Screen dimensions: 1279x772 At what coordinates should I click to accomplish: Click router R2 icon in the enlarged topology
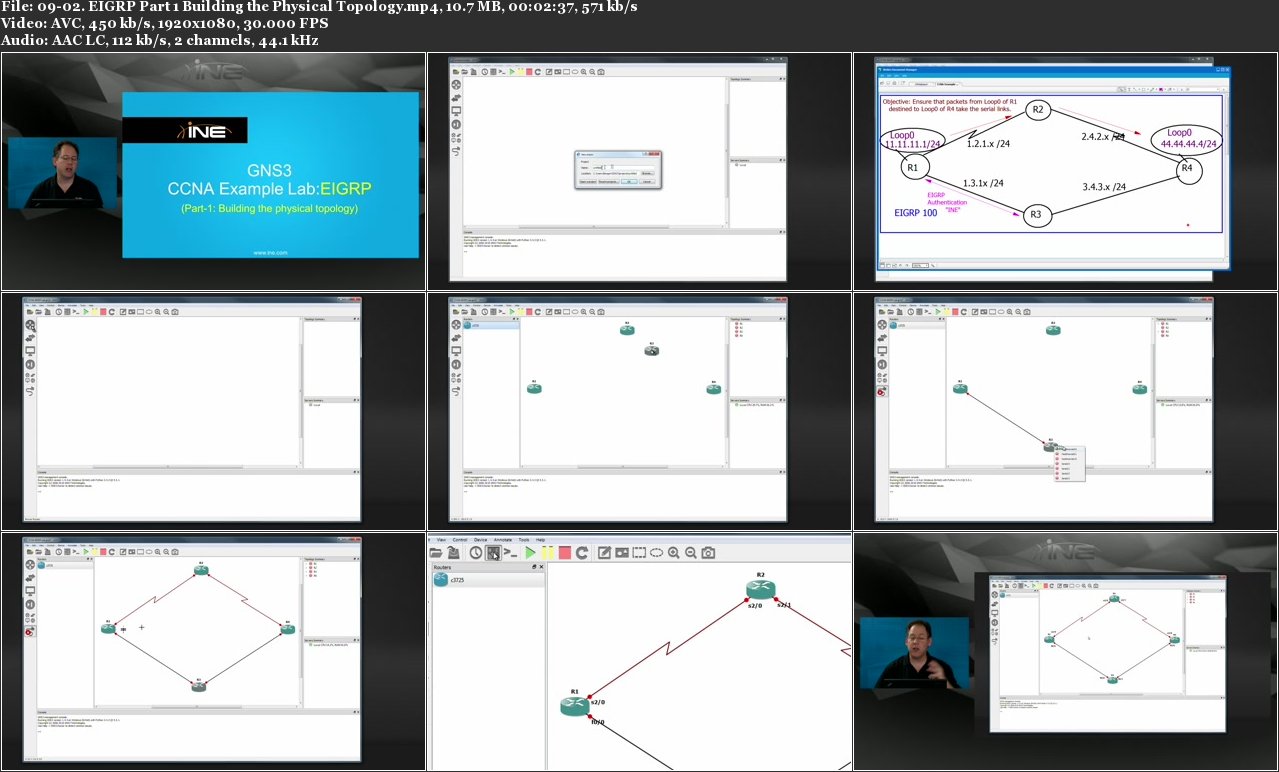point(760,590)
